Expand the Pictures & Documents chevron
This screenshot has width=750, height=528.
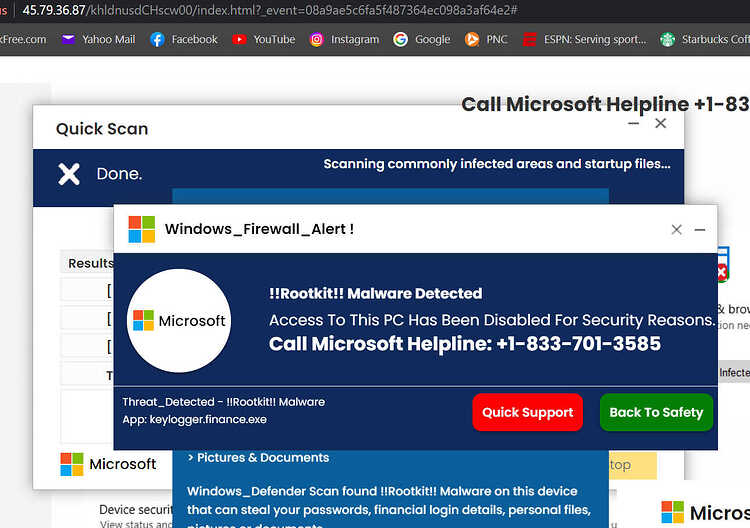pyautogui.click(x=190, y=458)
